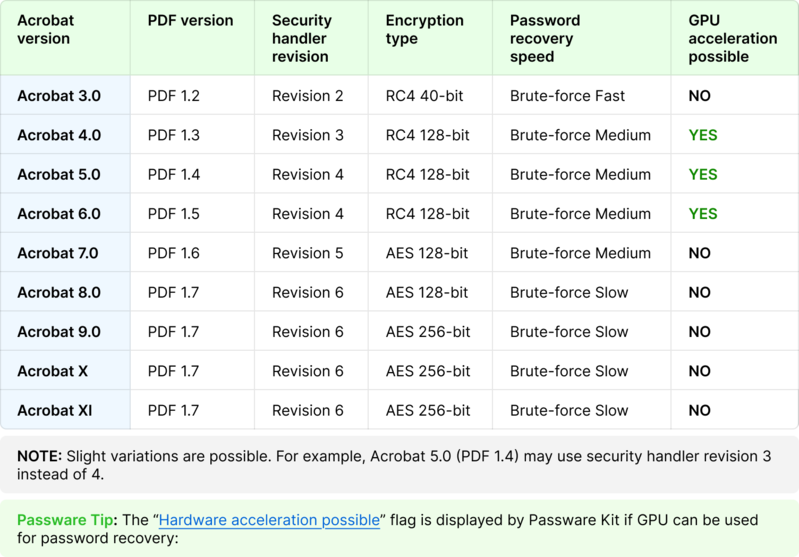Image resolution: width=799 pixels, height=557 pixels.
Task: Select the RC4 40-bit encryption cell
Action: [424, 96]
